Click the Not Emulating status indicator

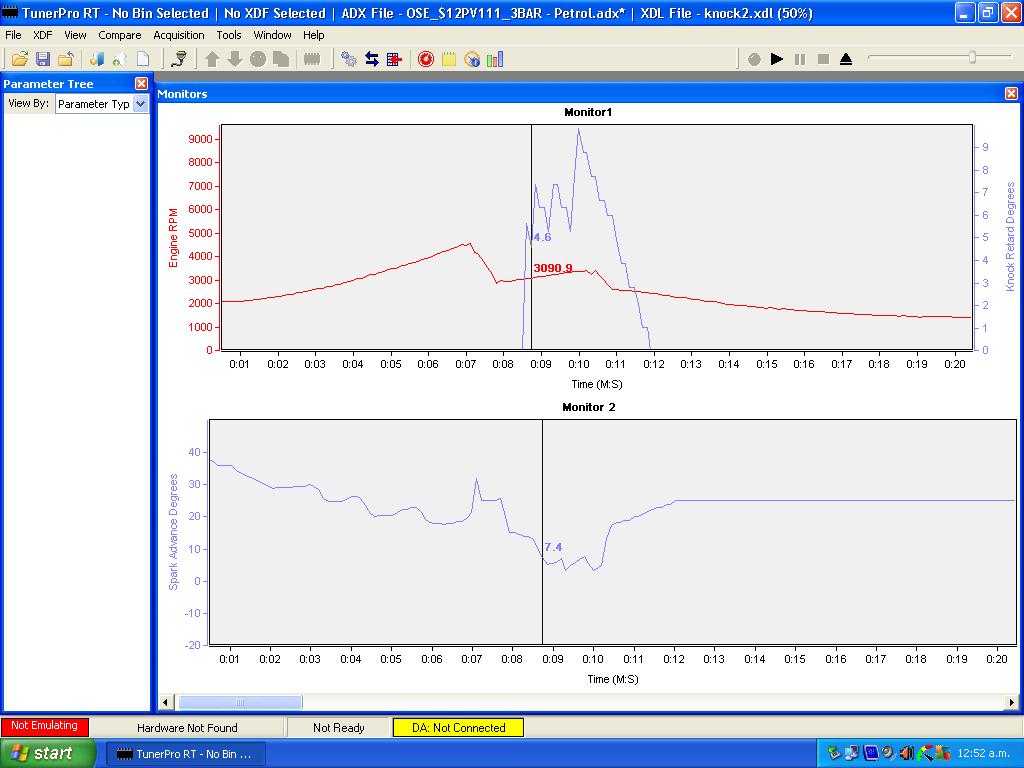point(44,726)
